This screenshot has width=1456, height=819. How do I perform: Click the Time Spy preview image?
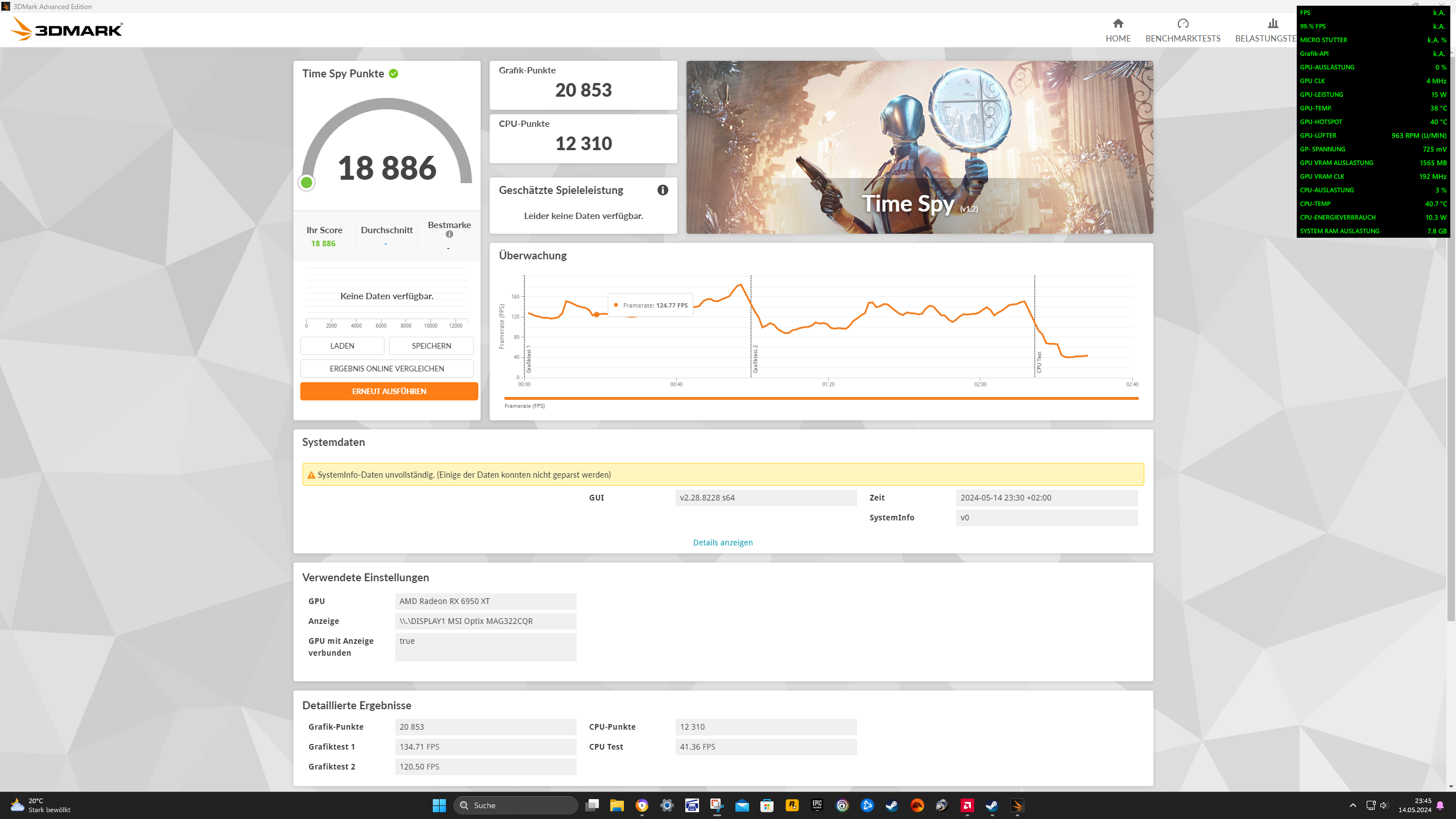(919, 147)
